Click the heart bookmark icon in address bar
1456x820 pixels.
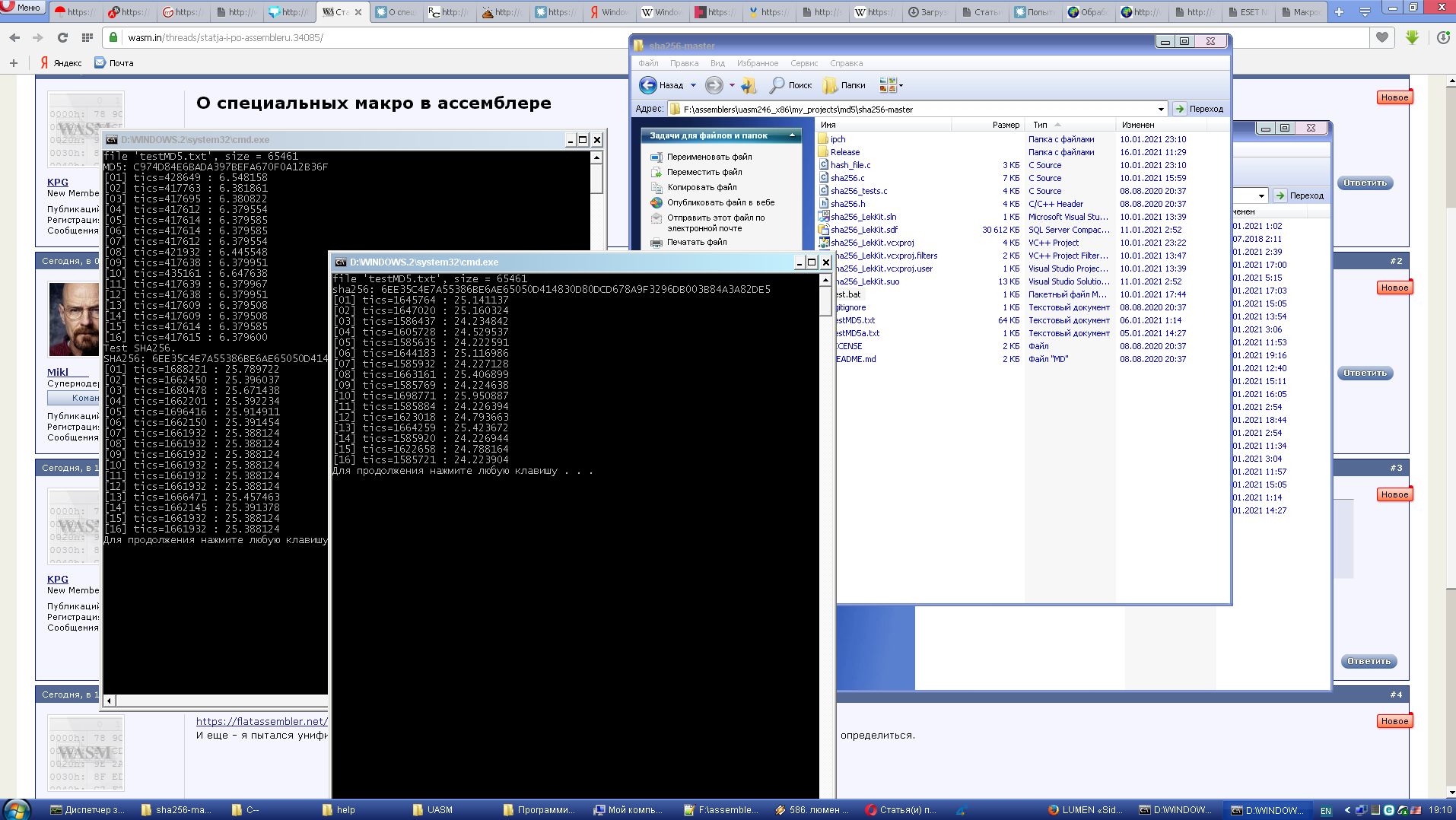[x=1381, y=37]
